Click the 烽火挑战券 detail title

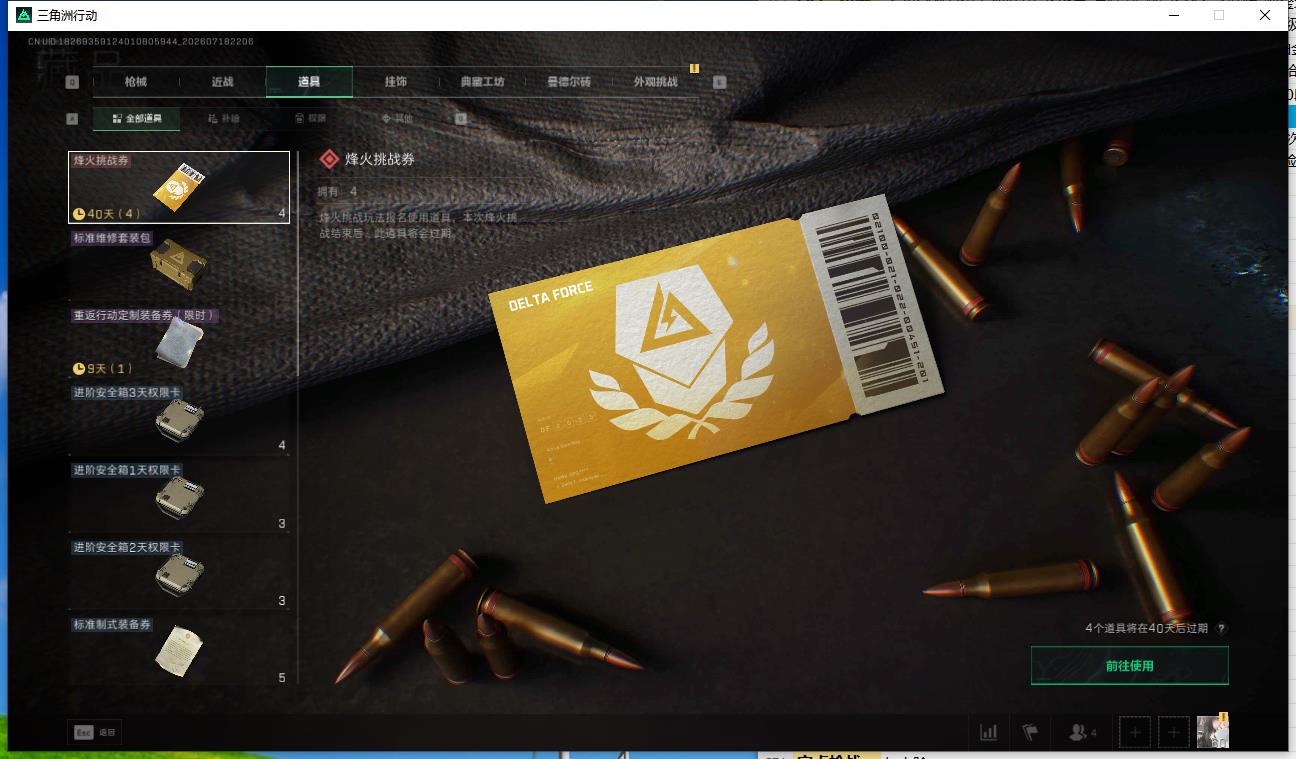pyautogui.click(x=380, y=159)
